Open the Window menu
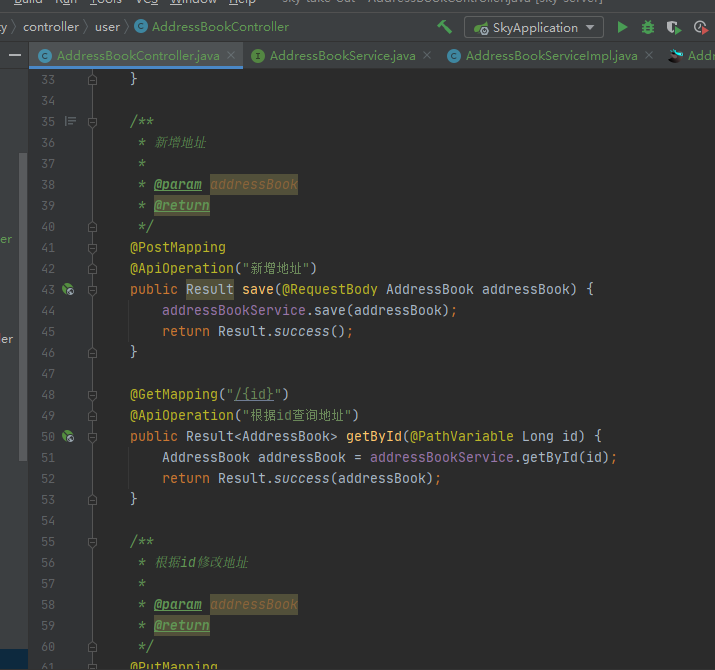This screenshot has height=670, width=715. click(x=193, y=2)
